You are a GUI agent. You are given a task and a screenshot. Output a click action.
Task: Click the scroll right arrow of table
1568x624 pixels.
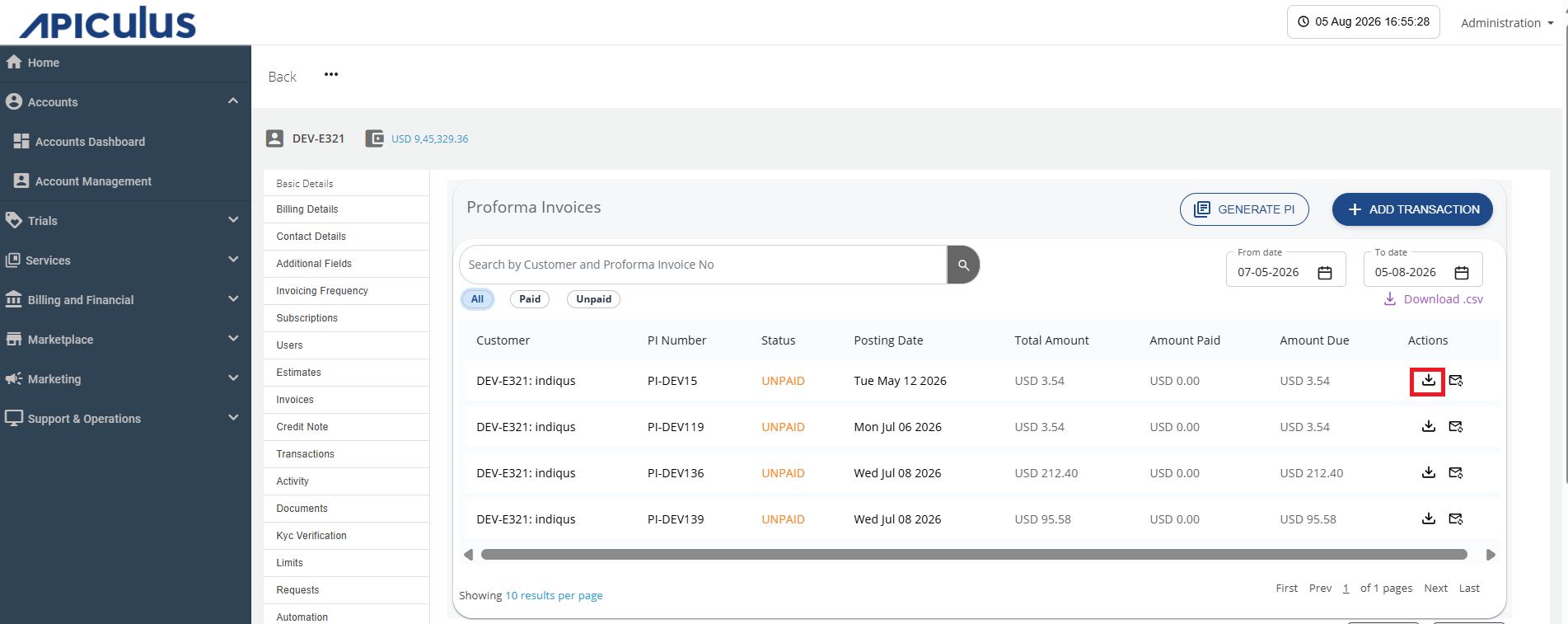point(1491,555)
